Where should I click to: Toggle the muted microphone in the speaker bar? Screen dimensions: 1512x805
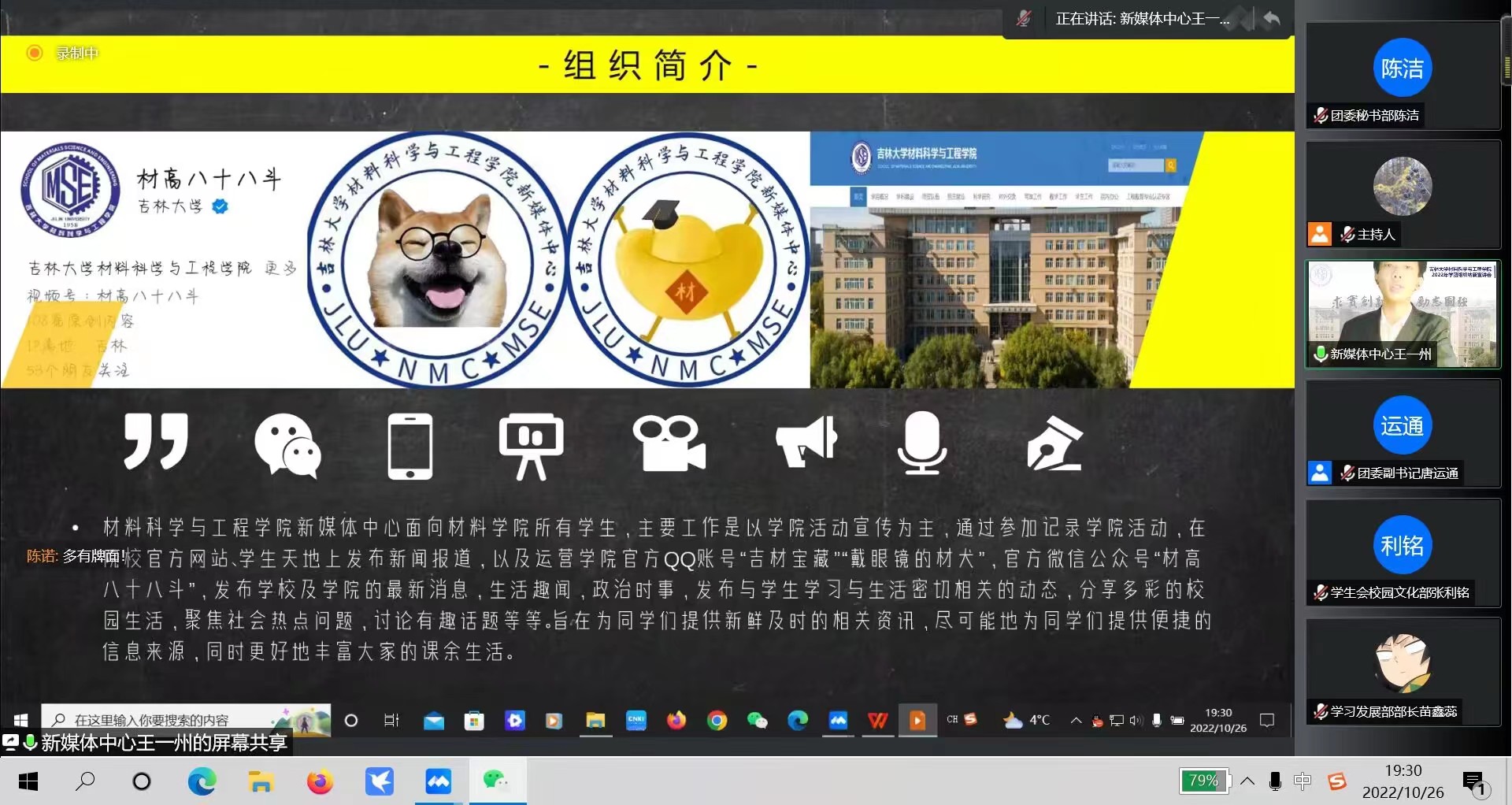point(1023,18)
